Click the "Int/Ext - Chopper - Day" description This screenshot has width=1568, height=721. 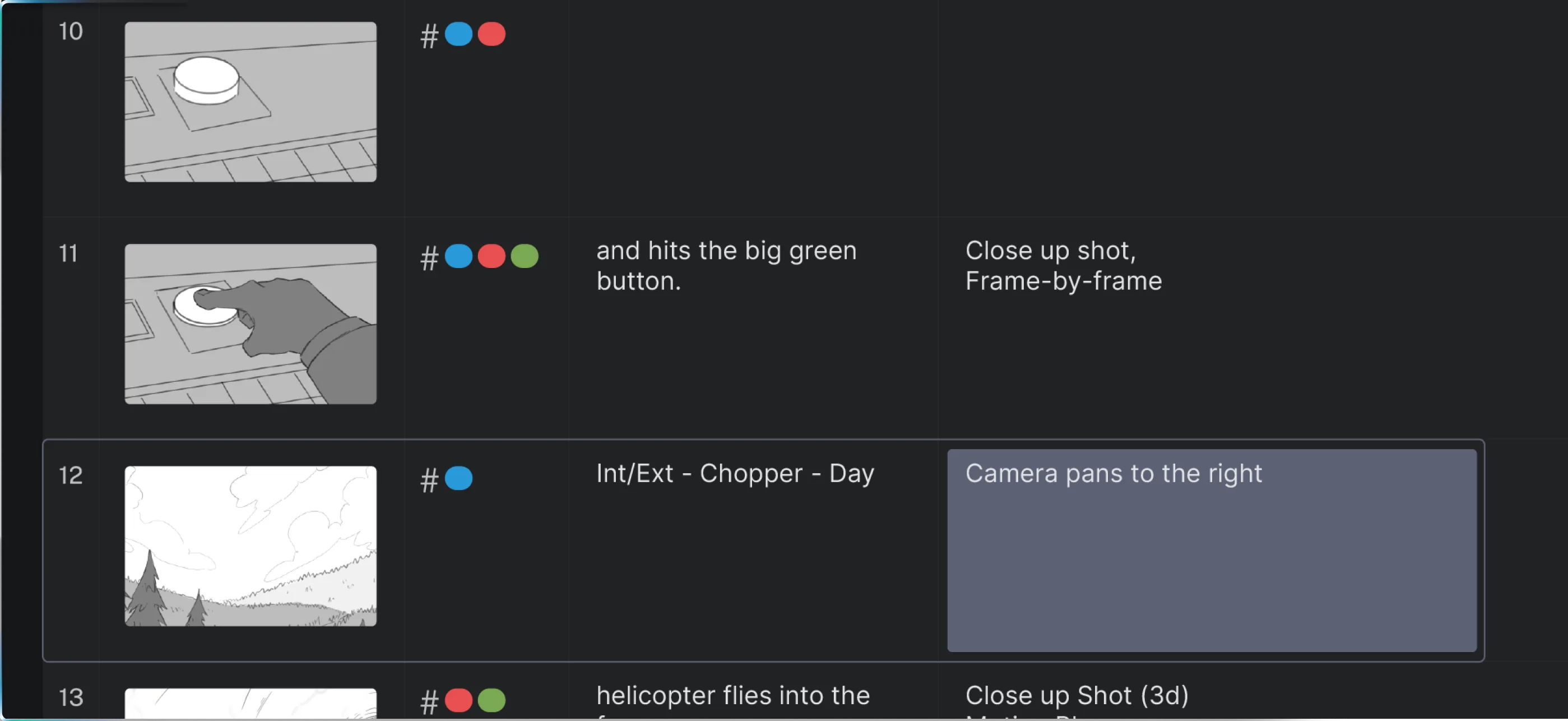[735, 474]
